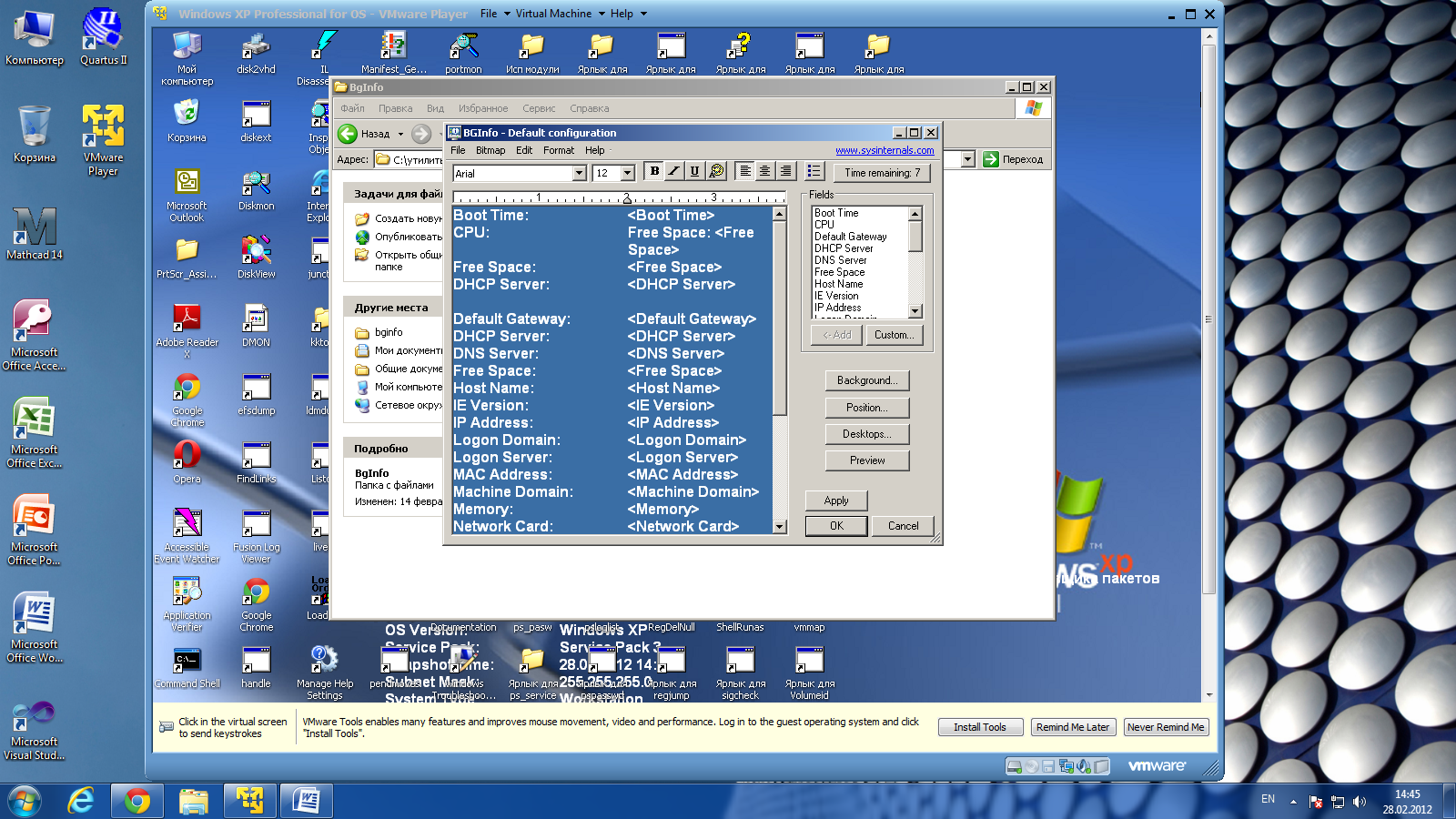Viewport: 1456px width, 819px height.
Task: Open VMware Player desktop icon
Action: pos(103,139)
